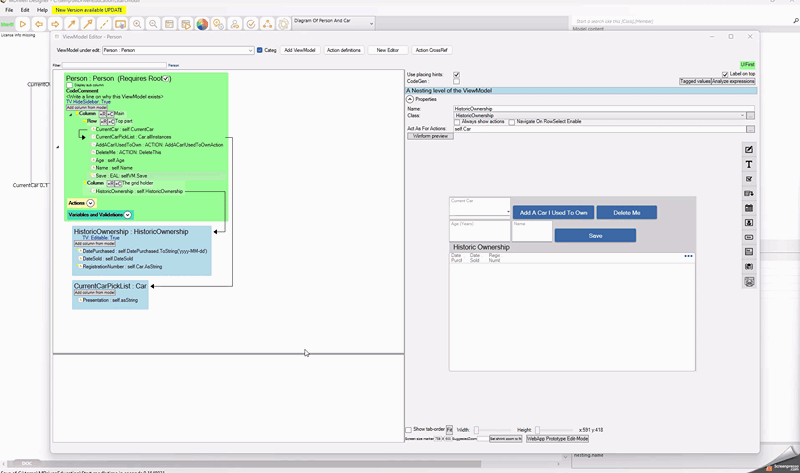Click the edit pencil widget icon
Screen dimensions: 800x473
coord(749,150)
